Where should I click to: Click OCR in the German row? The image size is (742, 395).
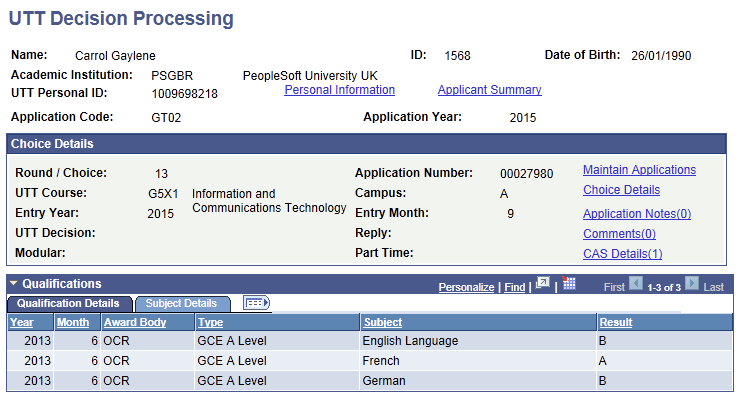[116, 380]
